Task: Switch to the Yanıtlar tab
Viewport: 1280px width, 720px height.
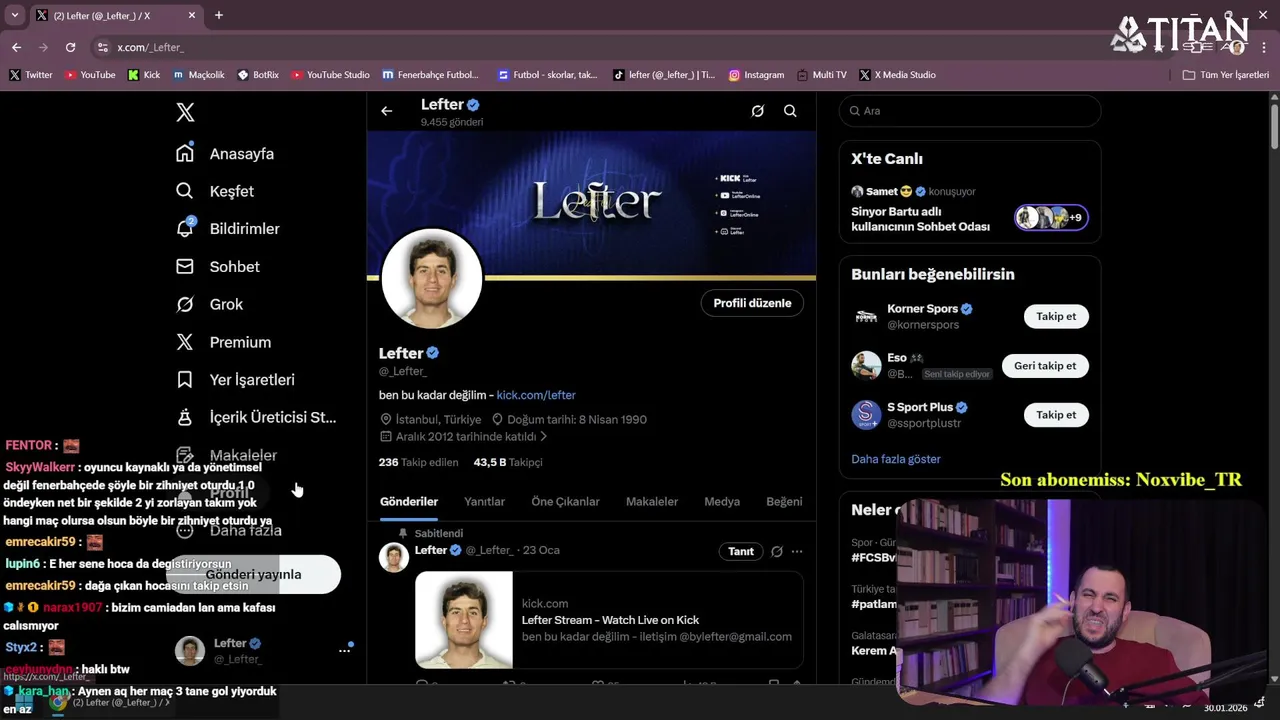Action: 484,502
